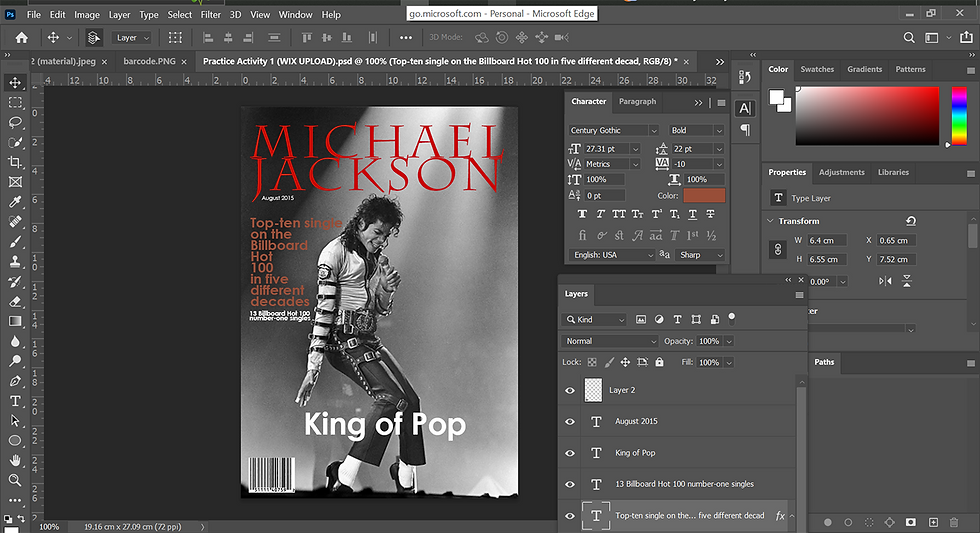Click the font size input field

point(605,148)
